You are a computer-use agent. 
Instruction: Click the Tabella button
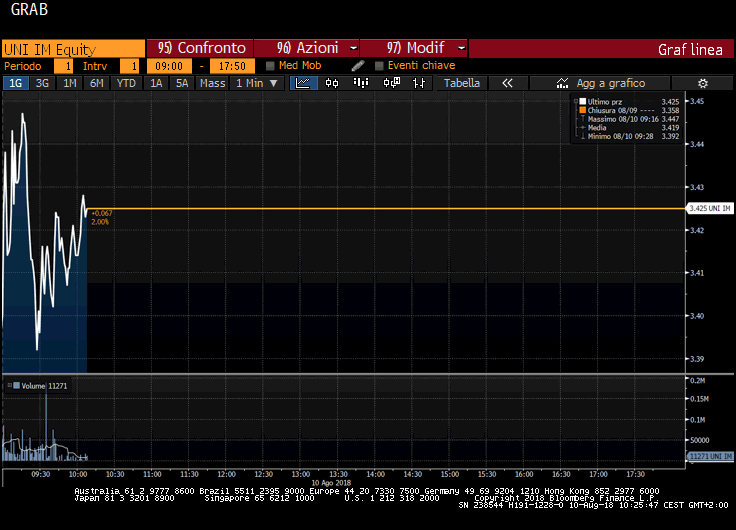462,83
